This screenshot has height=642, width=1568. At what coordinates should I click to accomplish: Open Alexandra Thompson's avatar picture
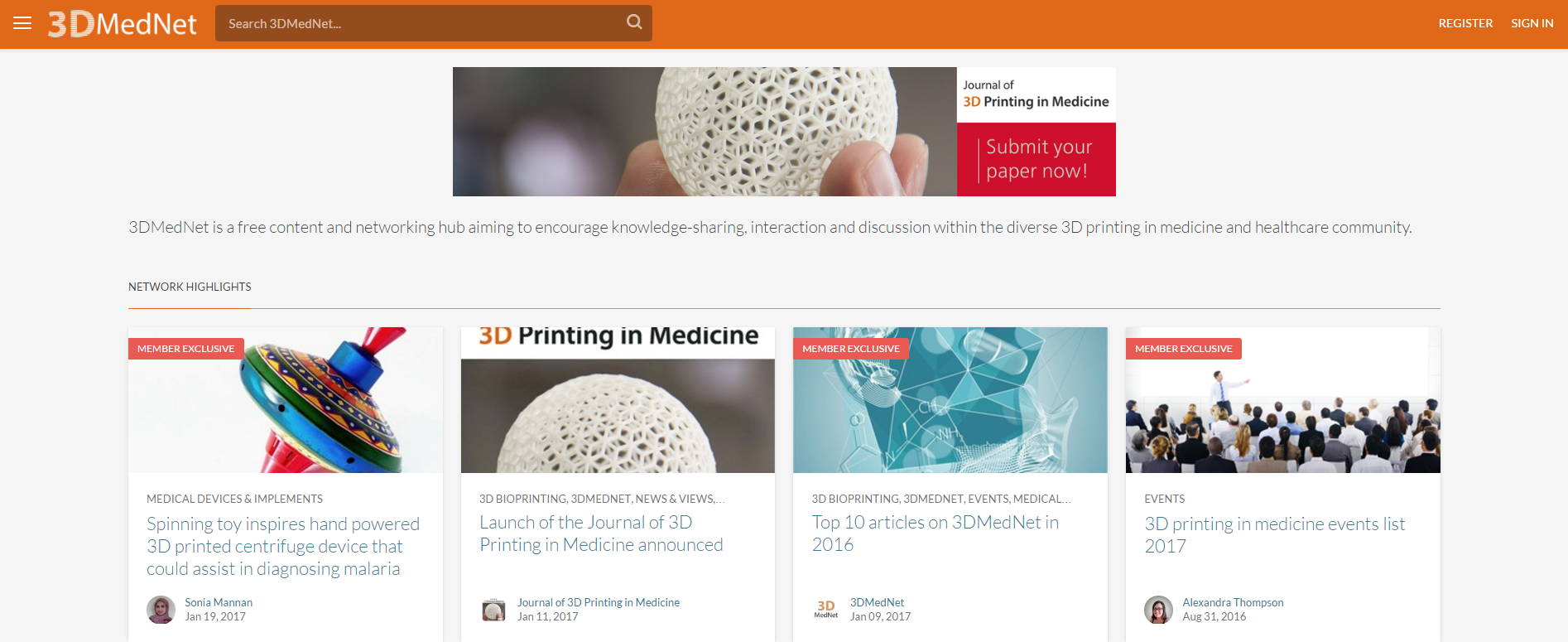[x=1158, y=610]
